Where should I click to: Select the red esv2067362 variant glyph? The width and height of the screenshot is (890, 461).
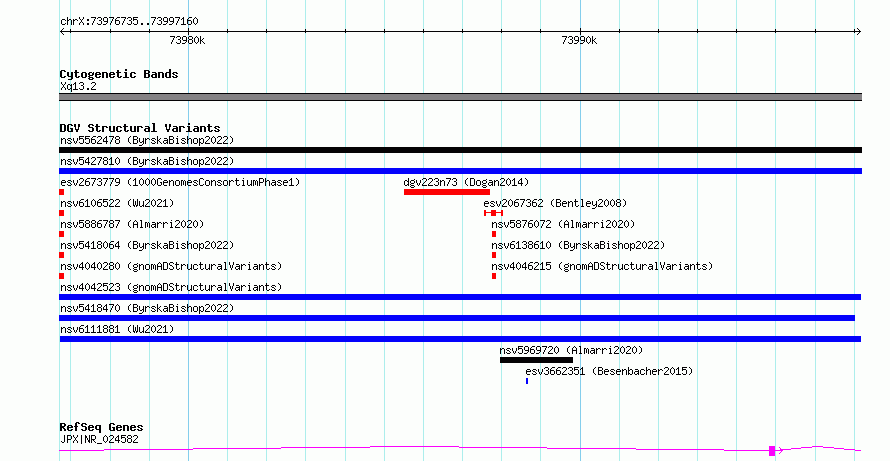coord(493,213)
